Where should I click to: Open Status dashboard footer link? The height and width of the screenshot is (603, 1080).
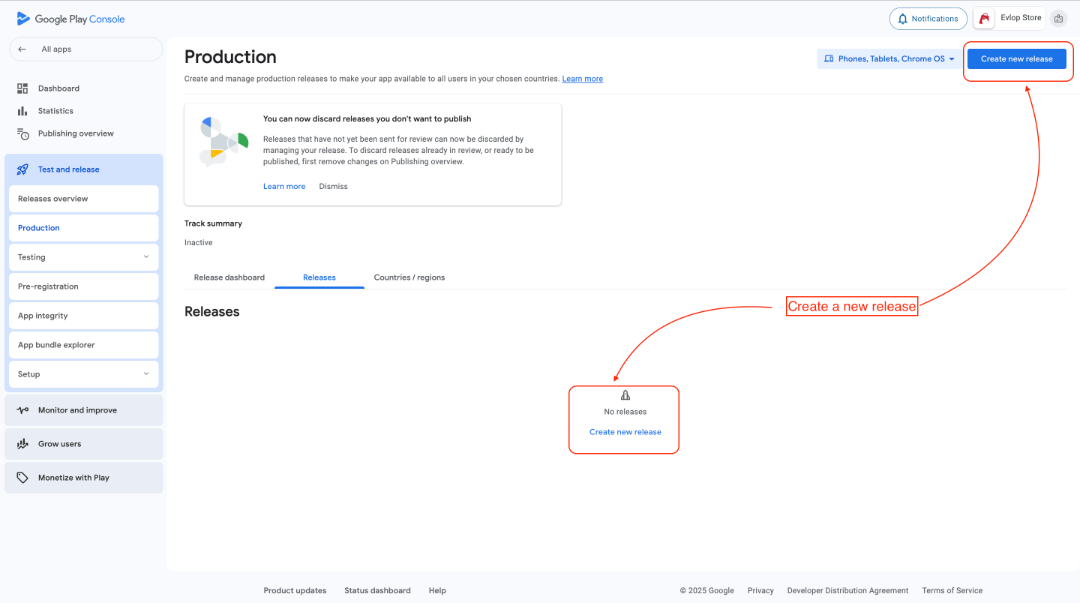[x=377, y=591]
